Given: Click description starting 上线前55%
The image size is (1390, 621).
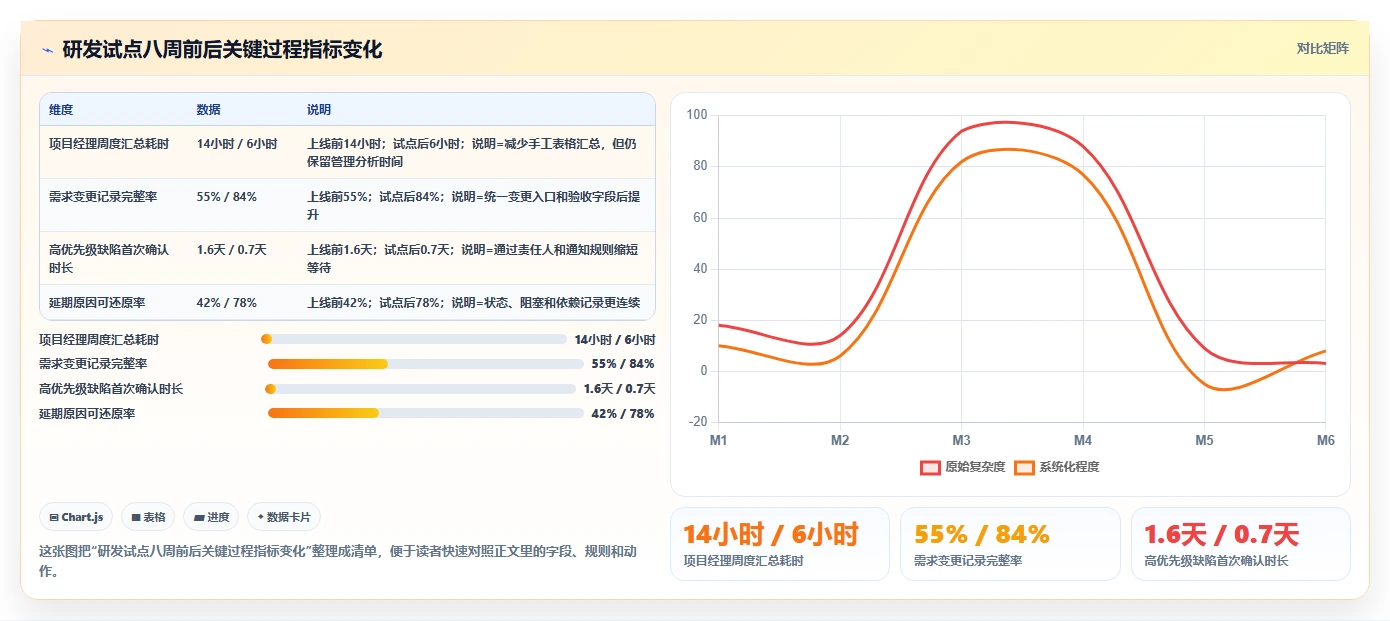Looking at the screenshot, I should (474, 205).
